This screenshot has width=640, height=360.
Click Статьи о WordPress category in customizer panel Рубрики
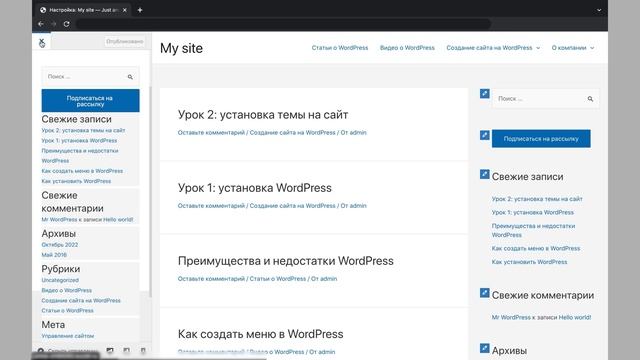[x=67, y=311]
